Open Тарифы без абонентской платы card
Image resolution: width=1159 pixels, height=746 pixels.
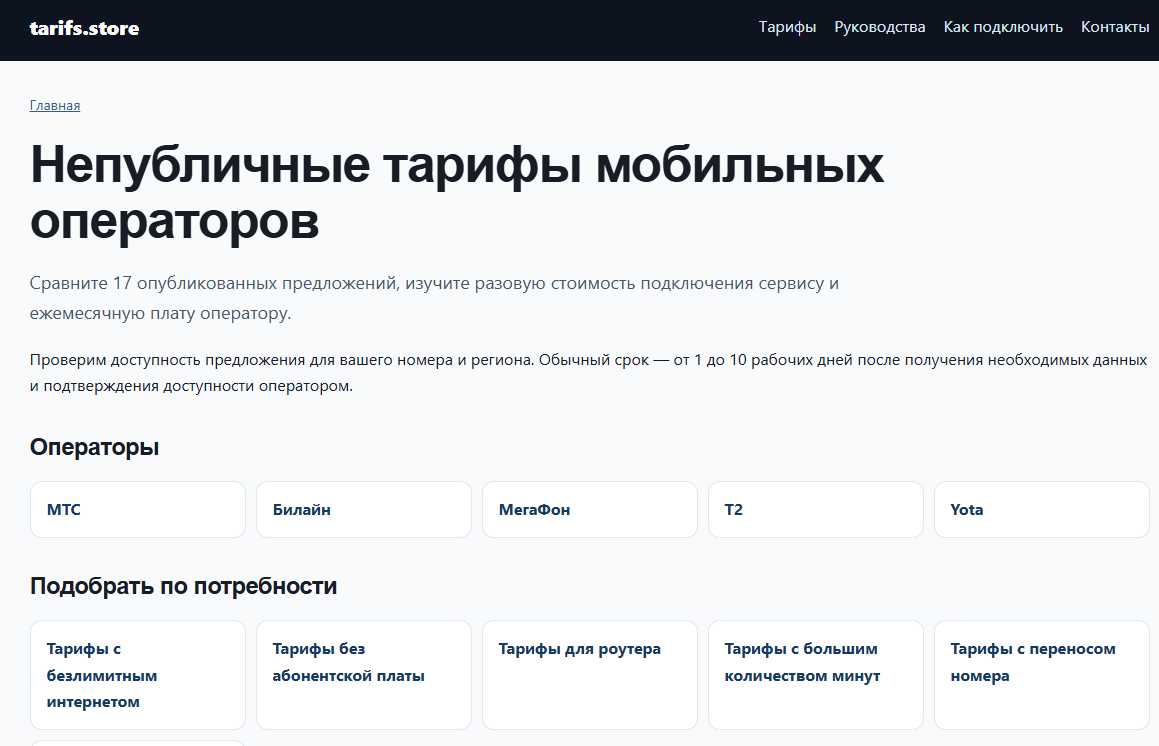pyautogui.click(x=364, y=675)
